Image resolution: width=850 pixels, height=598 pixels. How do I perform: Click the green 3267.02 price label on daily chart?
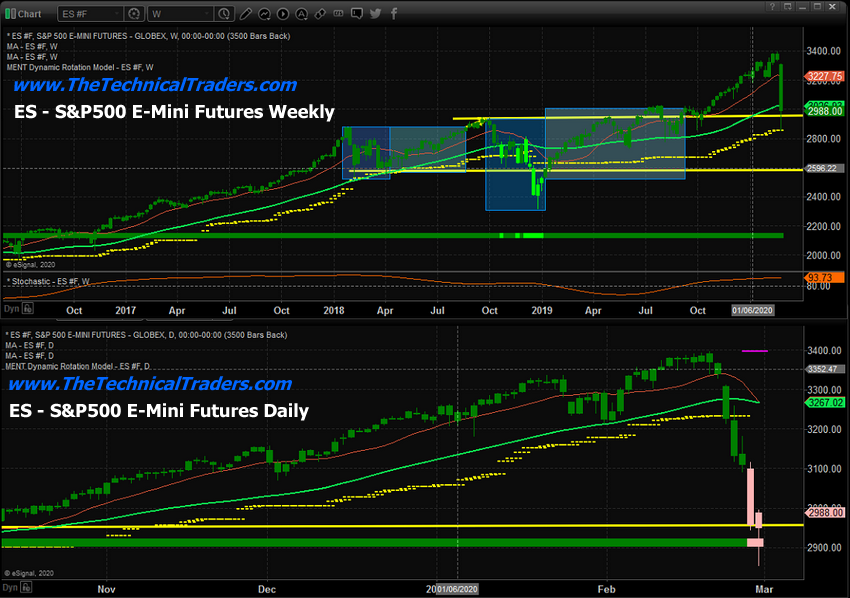(x=826, y=402)
